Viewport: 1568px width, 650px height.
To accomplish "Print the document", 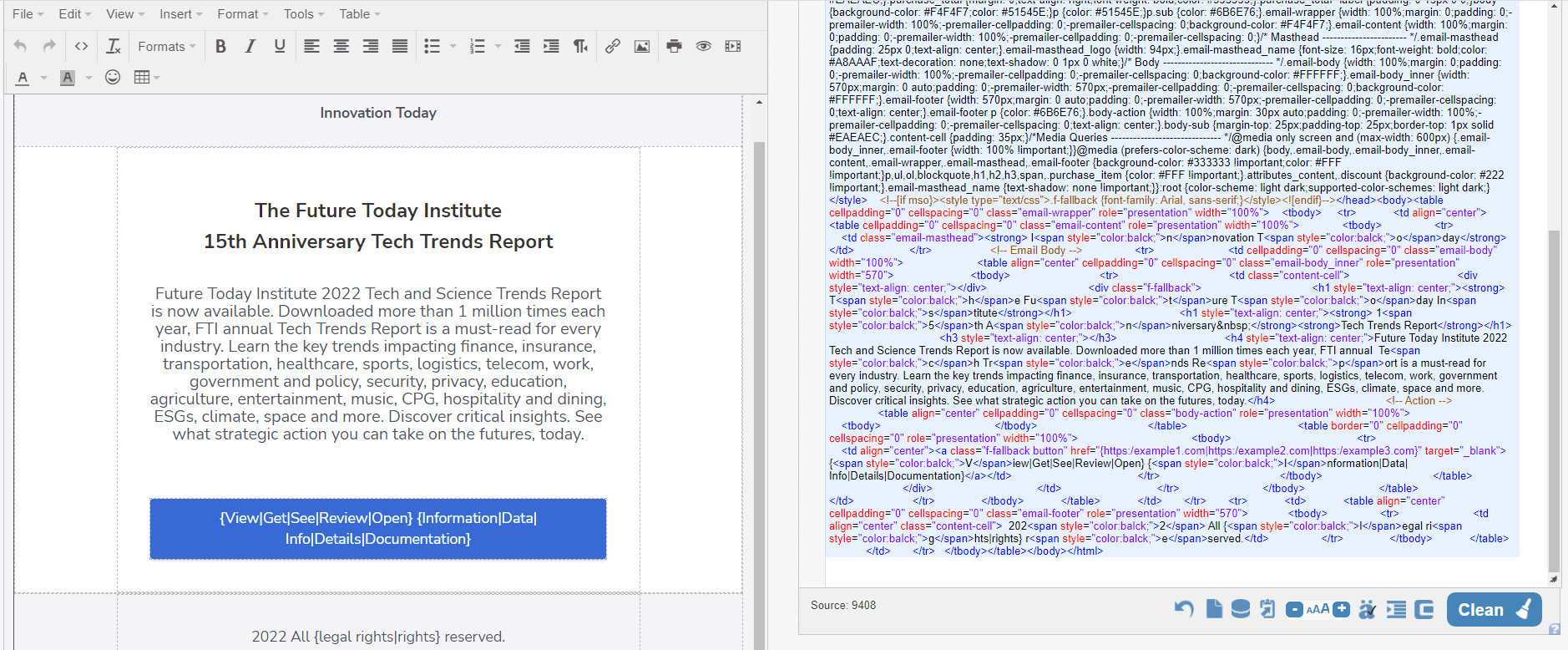I will point(674,46).
